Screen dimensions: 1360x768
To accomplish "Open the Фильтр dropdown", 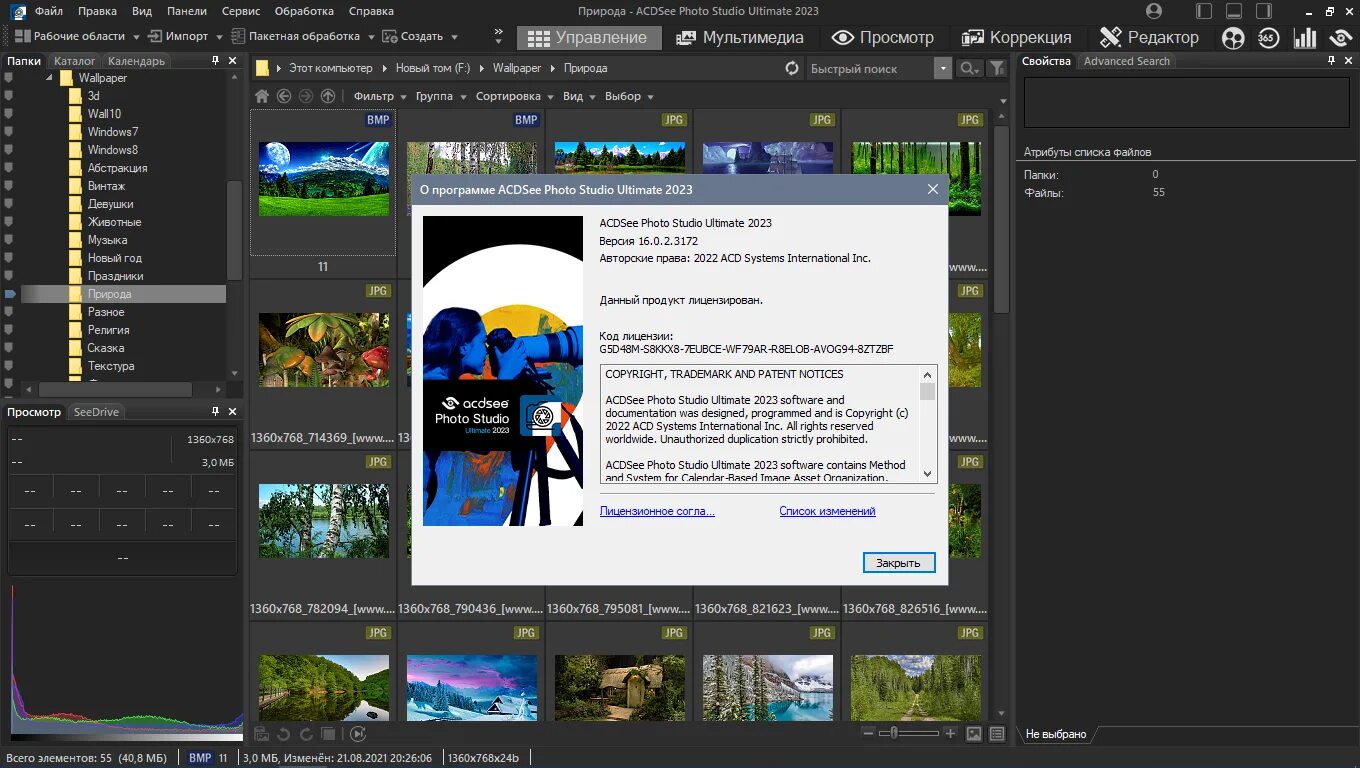I will coord(380,96).
